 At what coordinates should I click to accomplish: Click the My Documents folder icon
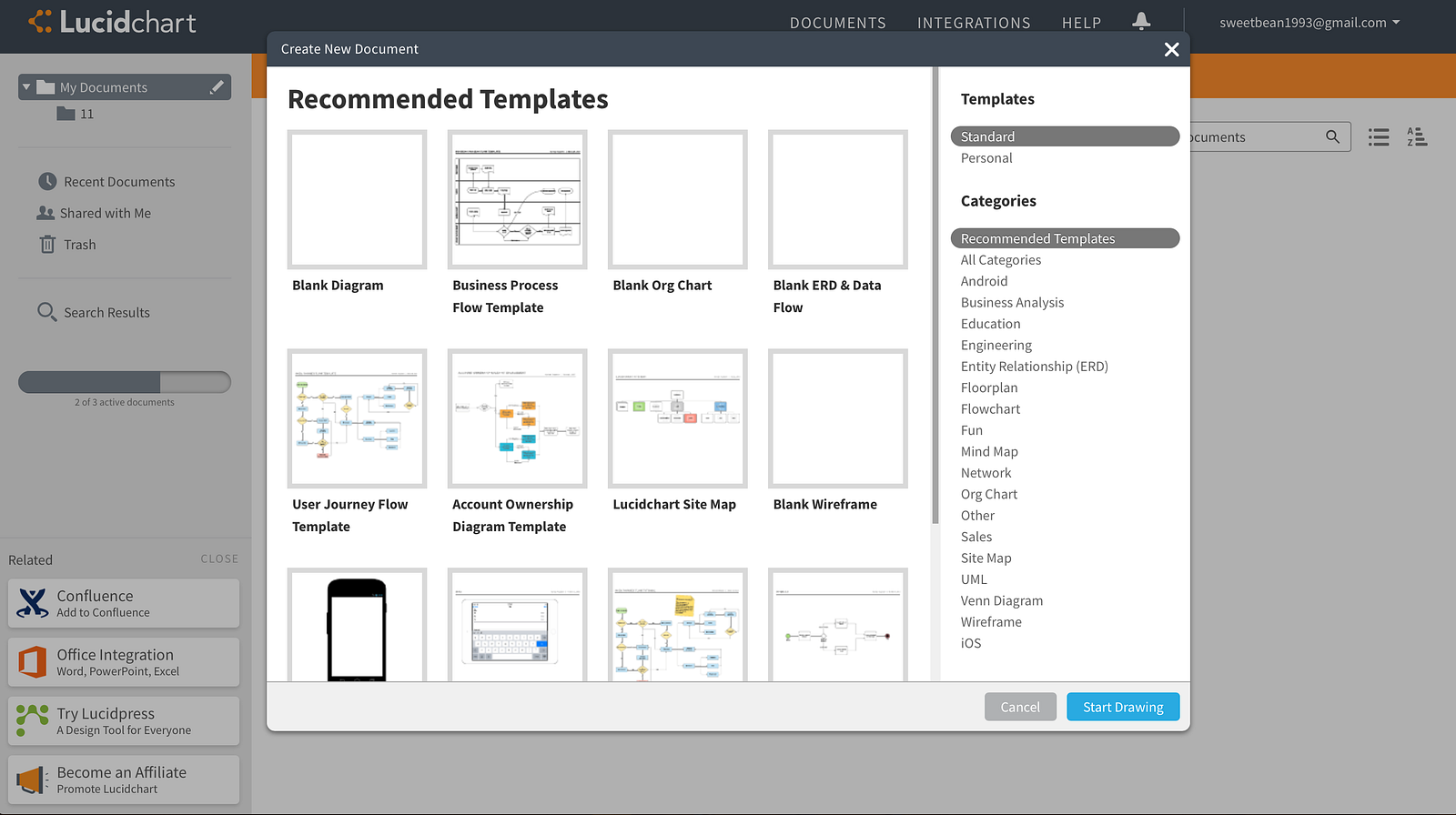[45, 87]
